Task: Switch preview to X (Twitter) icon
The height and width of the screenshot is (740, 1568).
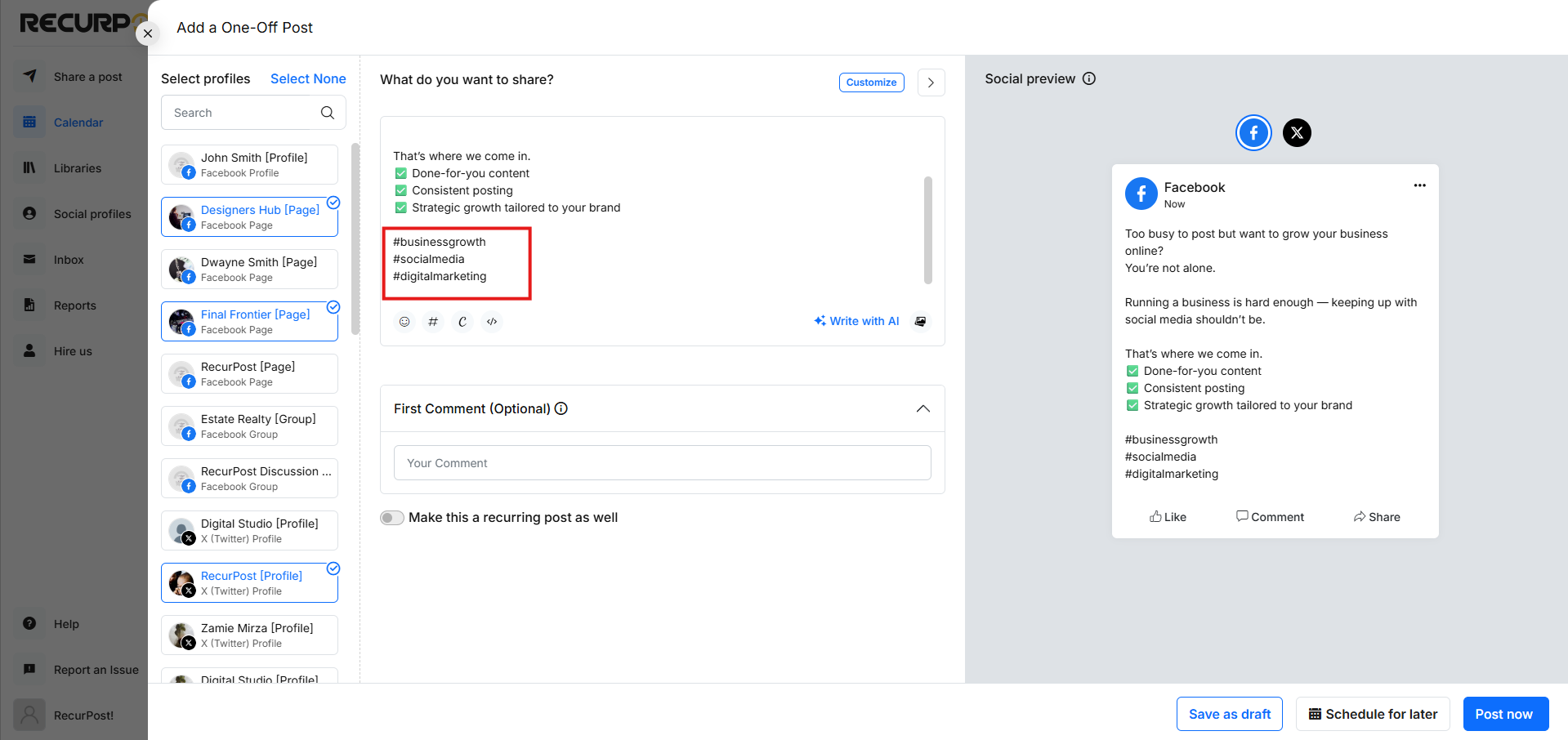Action: pyautogui.click(x=1297, y=132)
